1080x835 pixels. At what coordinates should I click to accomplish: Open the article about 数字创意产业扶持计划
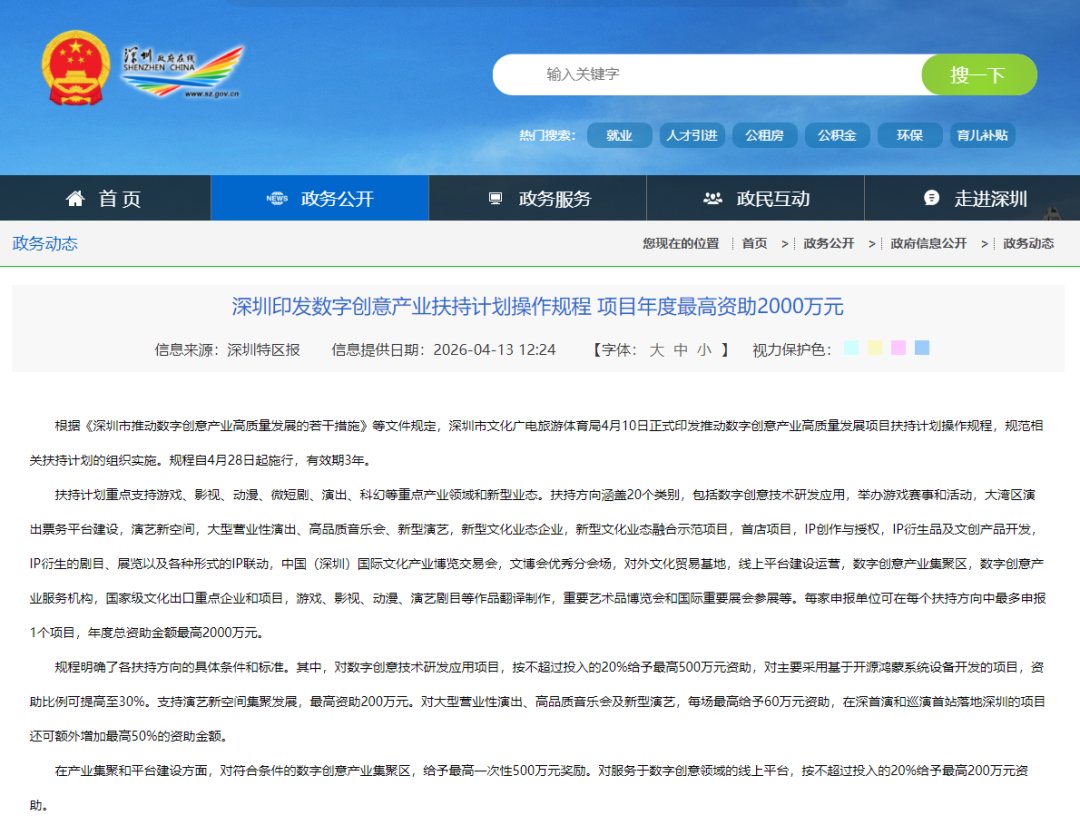[540, 307]
